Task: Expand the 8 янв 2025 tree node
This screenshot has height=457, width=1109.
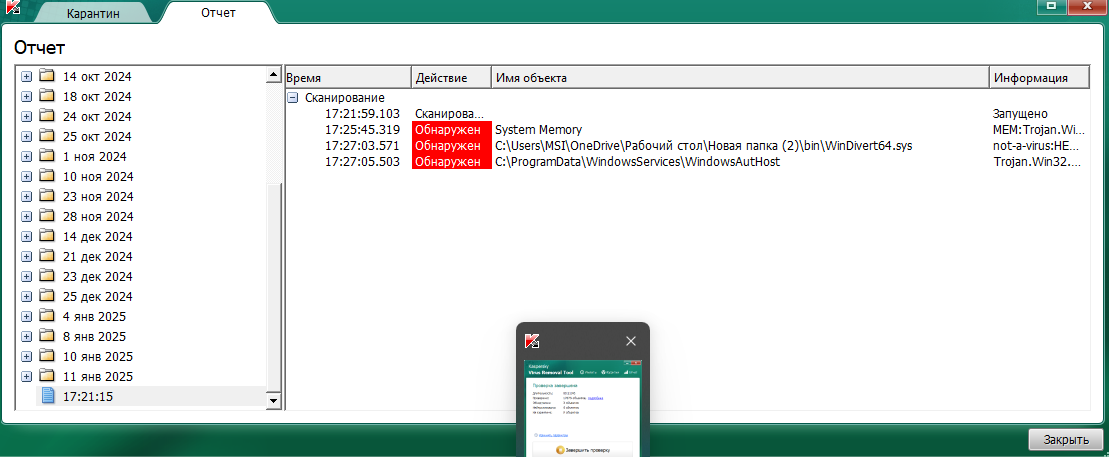Action: coord(27,337)
